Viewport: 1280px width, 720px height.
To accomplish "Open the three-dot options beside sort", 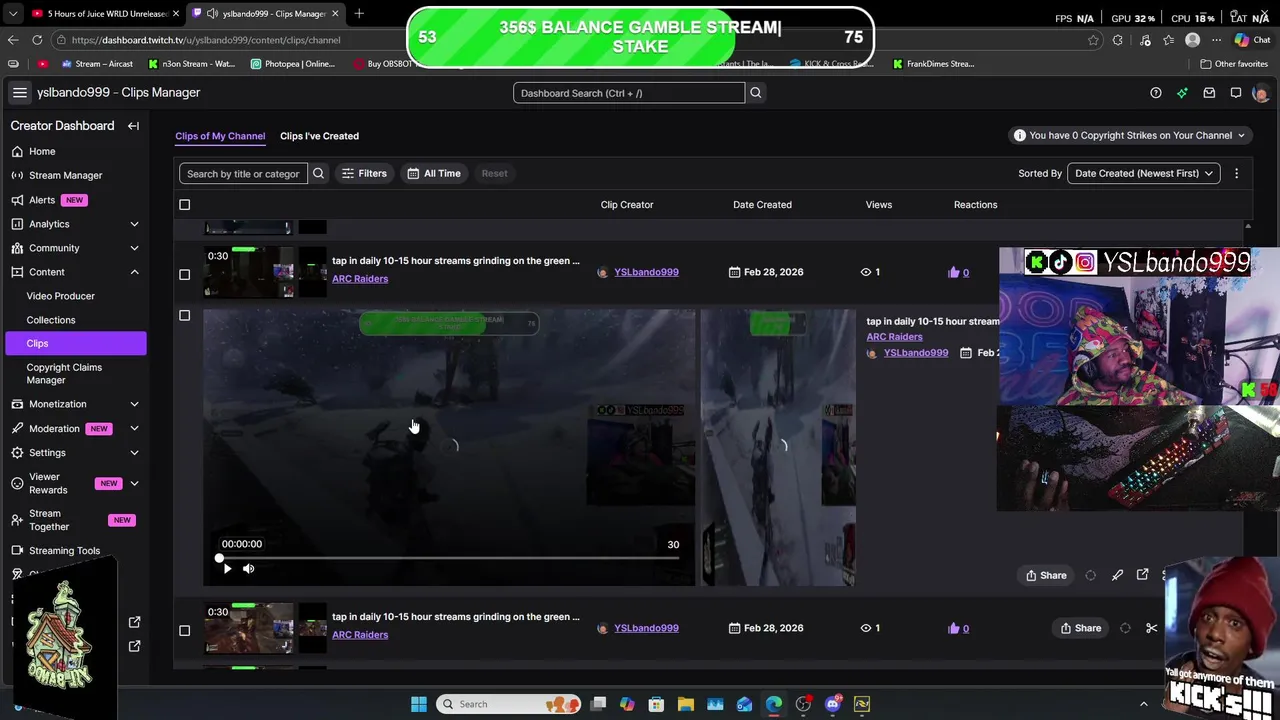I will pos(1236,173).
